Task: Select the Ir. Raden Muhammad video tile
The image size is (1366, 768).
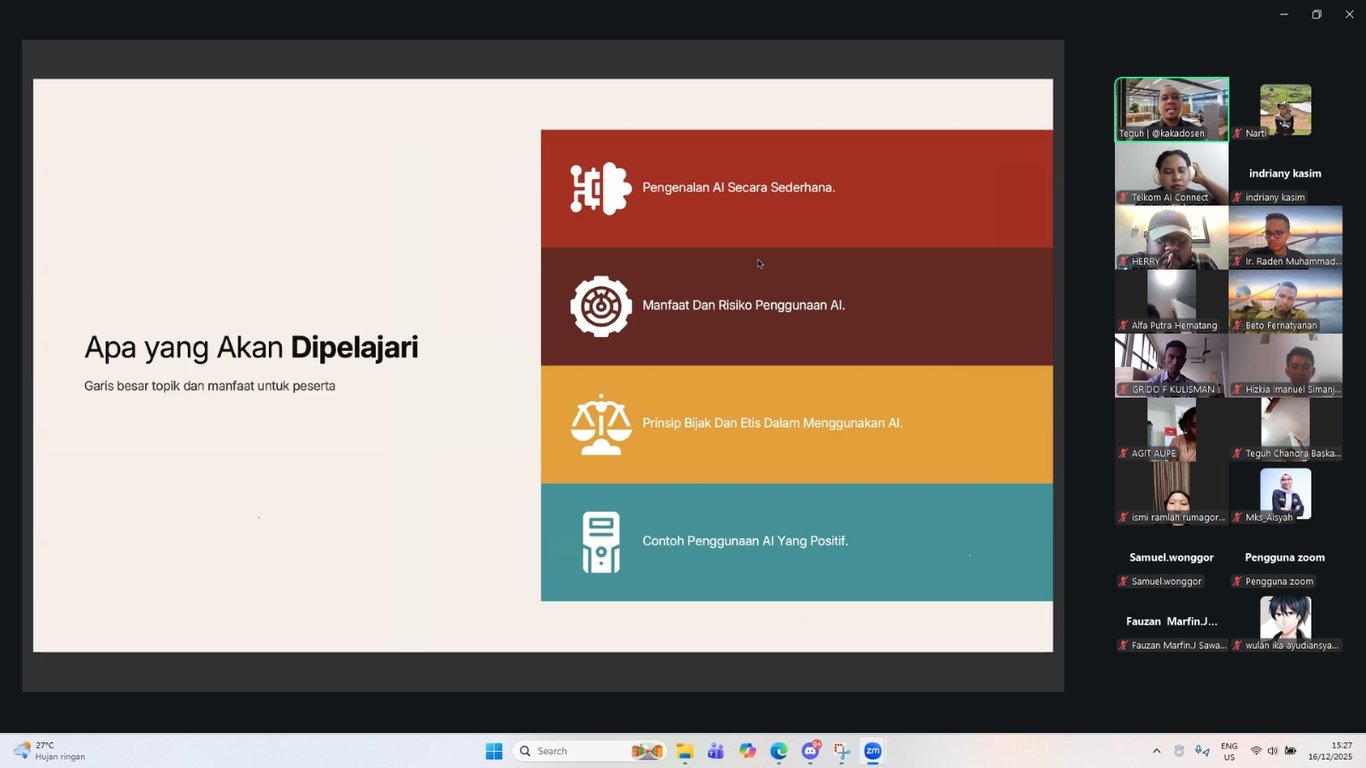Action: [1285, 238]
